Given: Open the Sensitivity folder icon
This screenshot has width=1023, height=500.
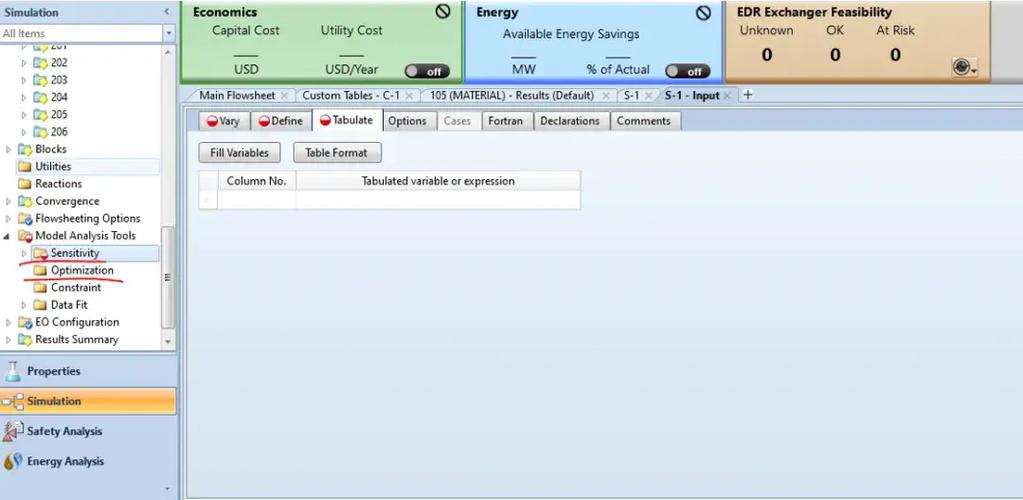Looking at the screenshot, I should click(40, 253).
